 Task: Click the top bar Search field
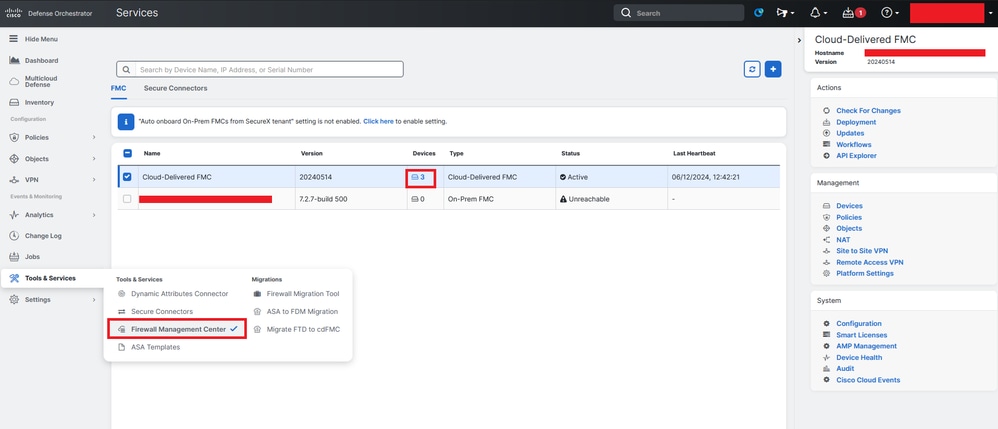pyautogui.click(x=678, y=13)
